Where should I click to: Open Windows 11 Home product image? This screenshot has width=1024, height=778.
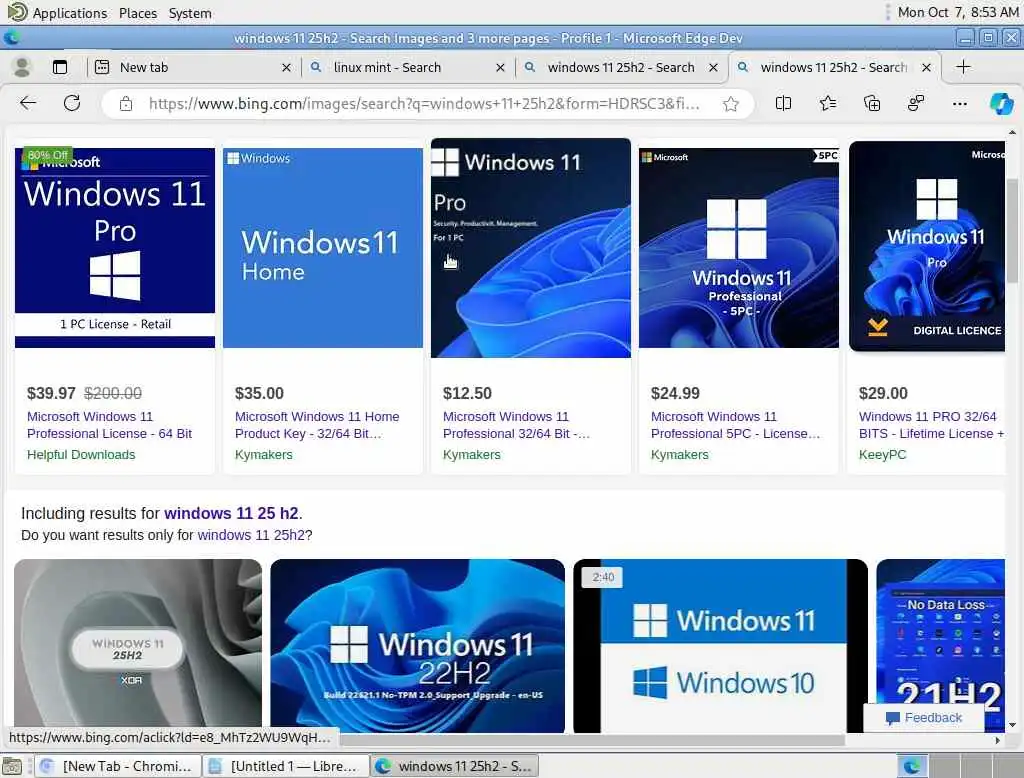tap(323, 248)
